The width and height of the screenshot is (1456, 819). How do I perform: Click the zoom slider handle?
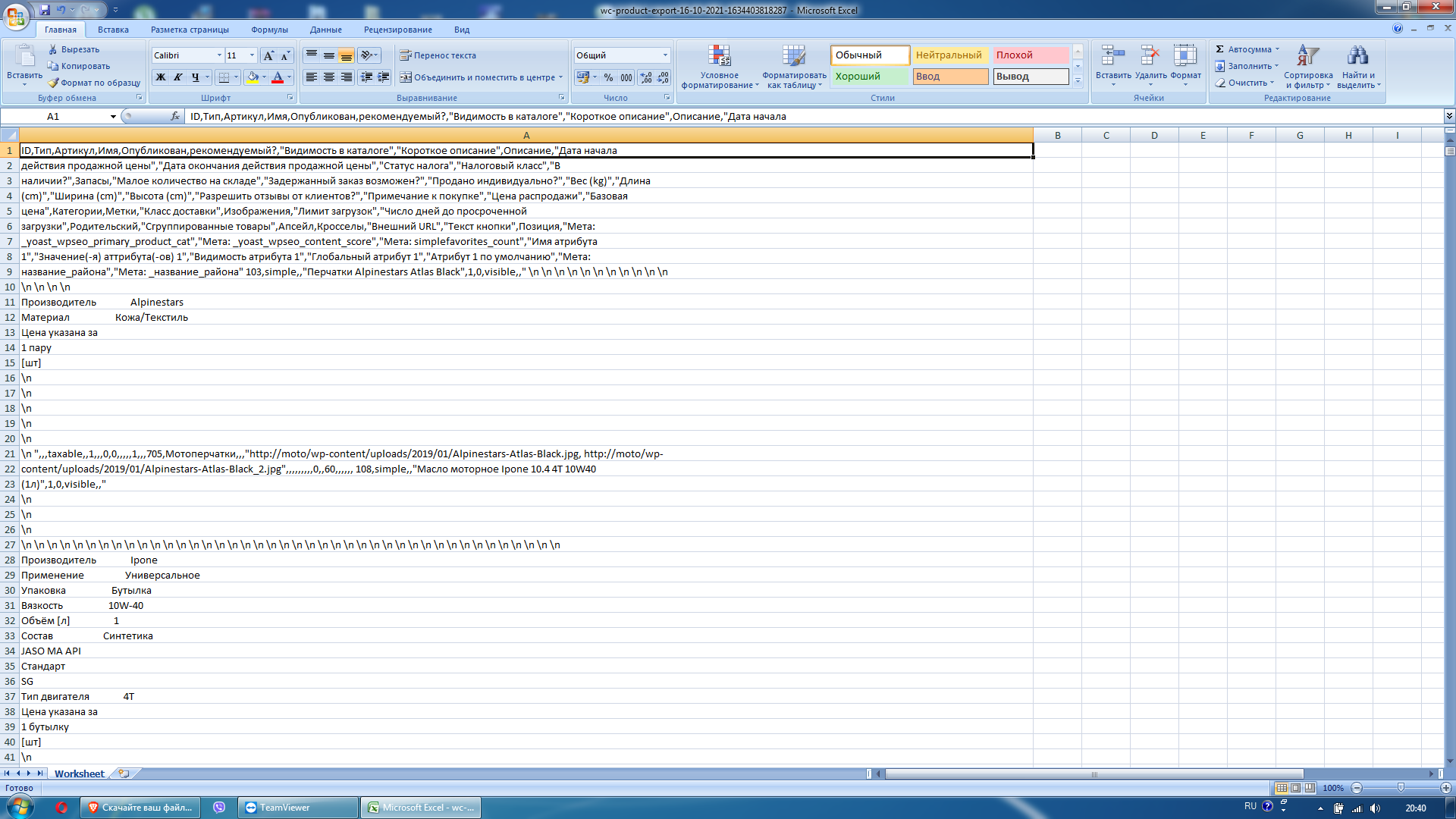point(1401,788)
